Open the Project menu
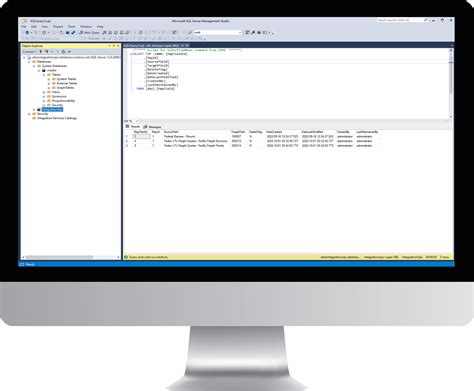Image resolution: width=474 pixels, height=391 pixels. 58,27
